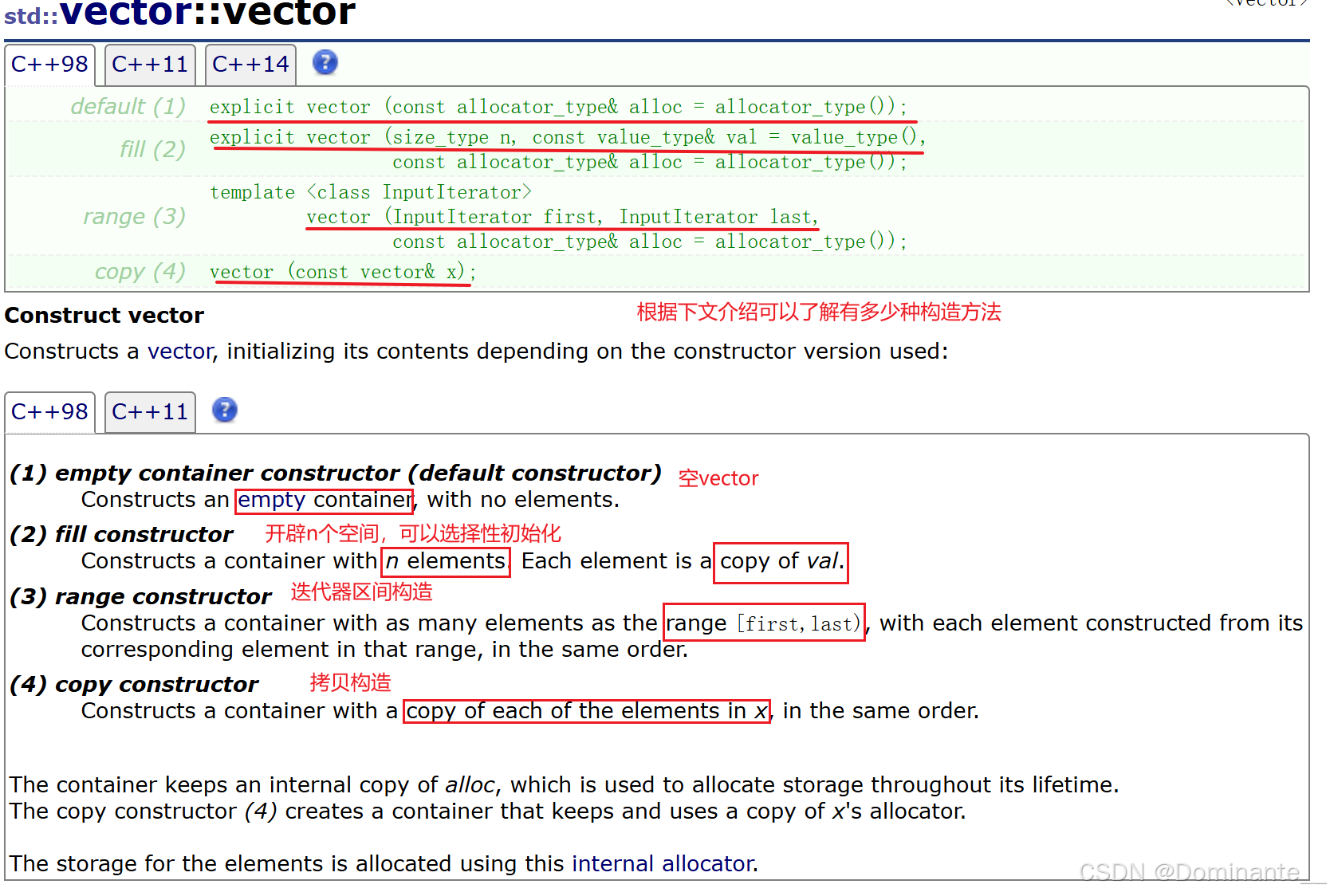Click the '(4) copy constructor' heading
1330x896 pixels.
coord(134,684)
